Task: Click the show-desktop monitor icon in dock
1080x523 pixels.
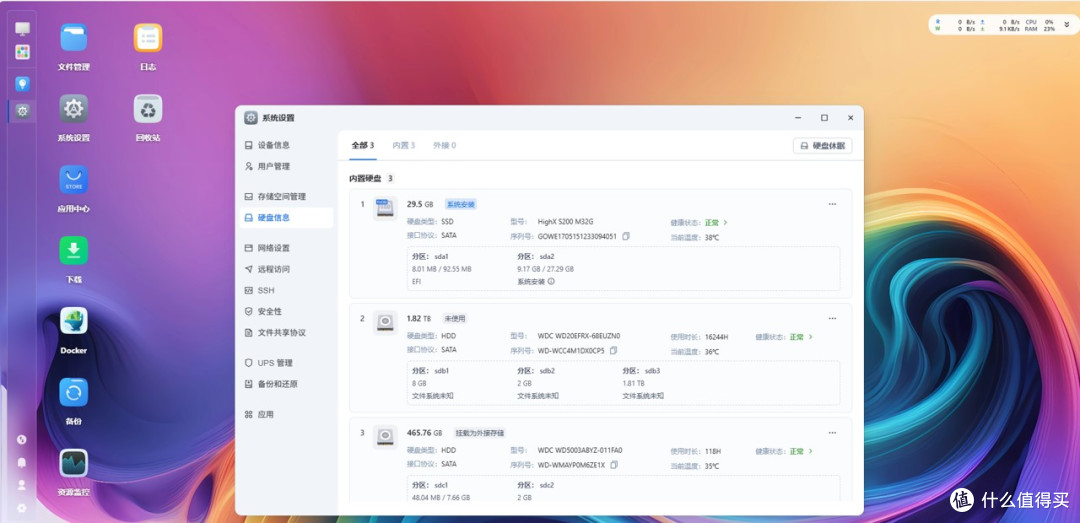Action: coord(23,29)
